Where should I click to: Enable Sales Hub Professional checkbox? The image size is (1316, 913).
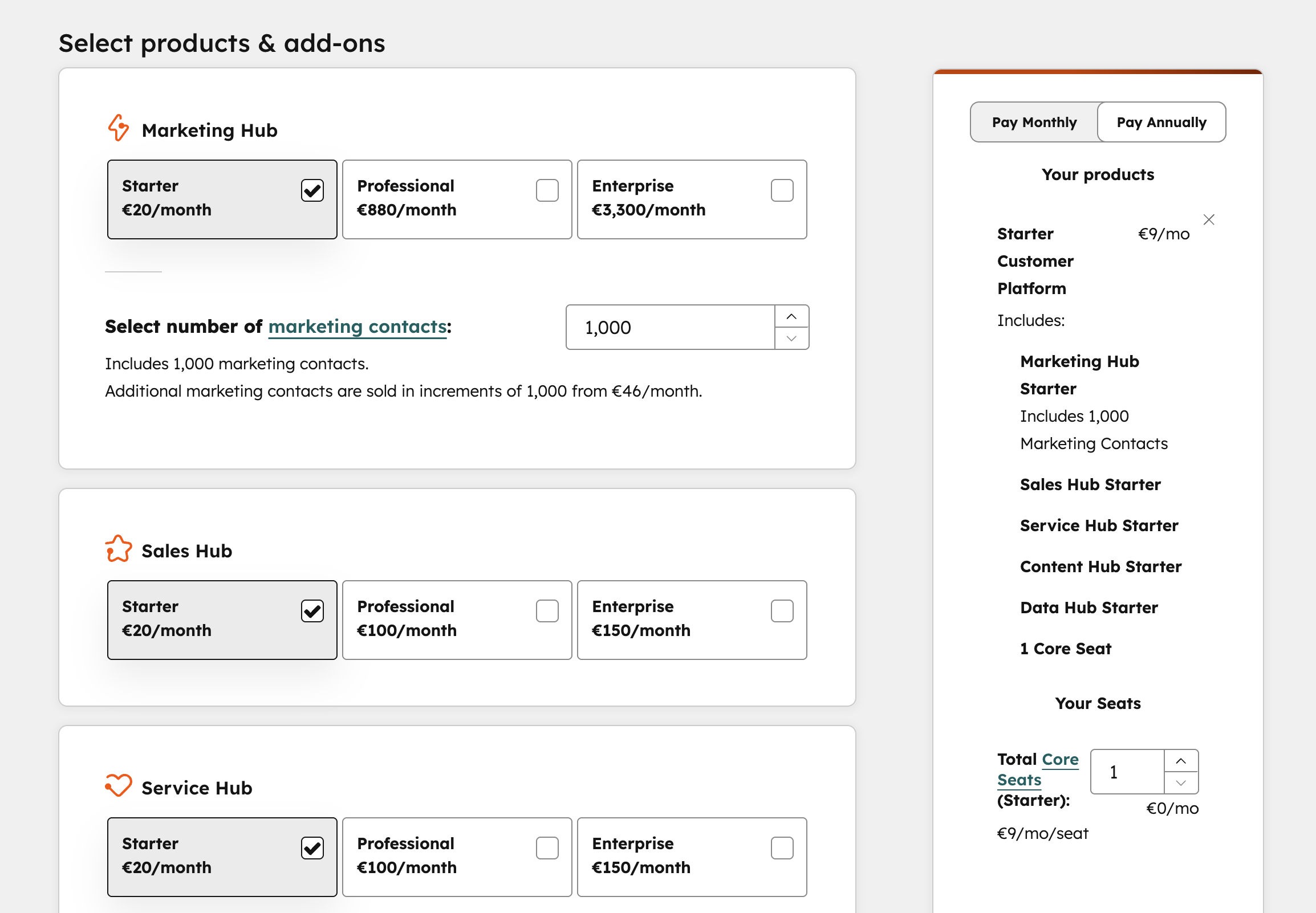tap(547, 611)
